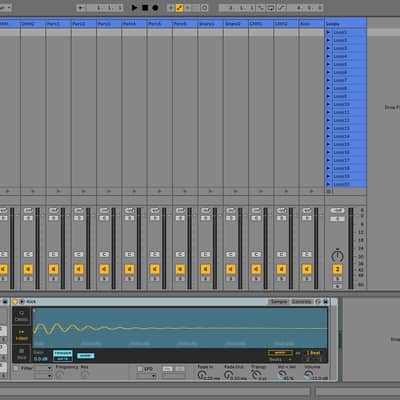Click the Hz LFO rate button
Image resolution: width=400 pixels, height=400 pixels.
pyautogui.click(x=168, y=369)
